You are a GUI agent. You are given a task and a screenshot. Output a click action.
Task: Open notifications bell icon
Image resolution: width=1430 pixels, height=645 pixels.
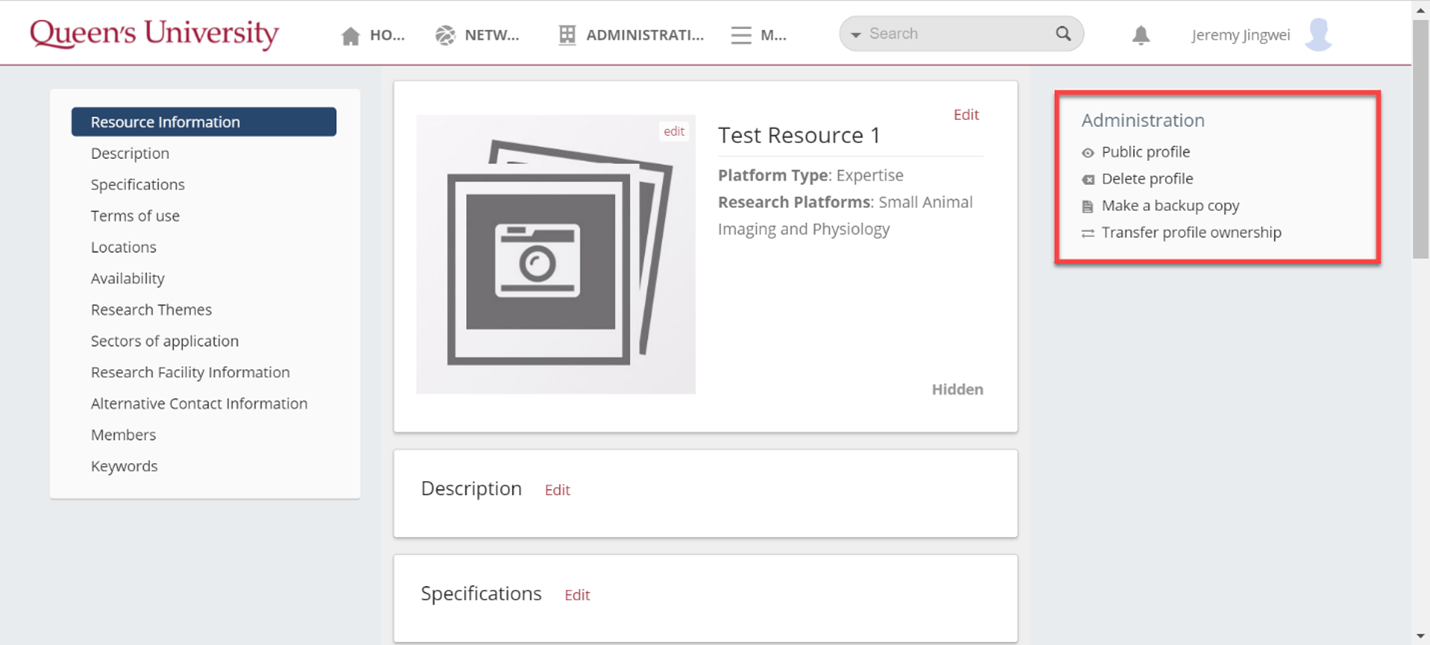click(1140, 36)
